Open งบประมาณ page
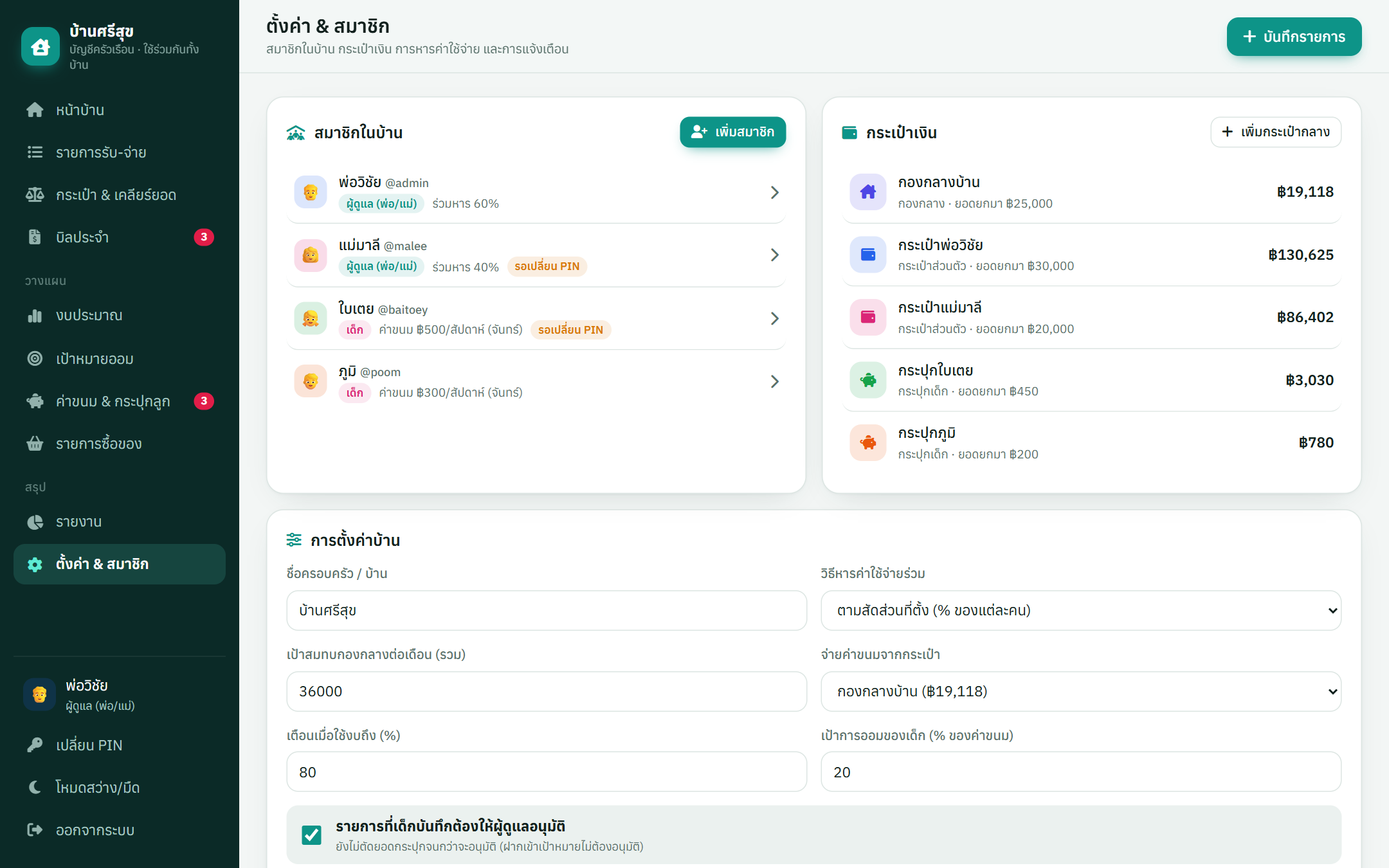Viewport: 1389px width, 868px height. coord(120,316)
